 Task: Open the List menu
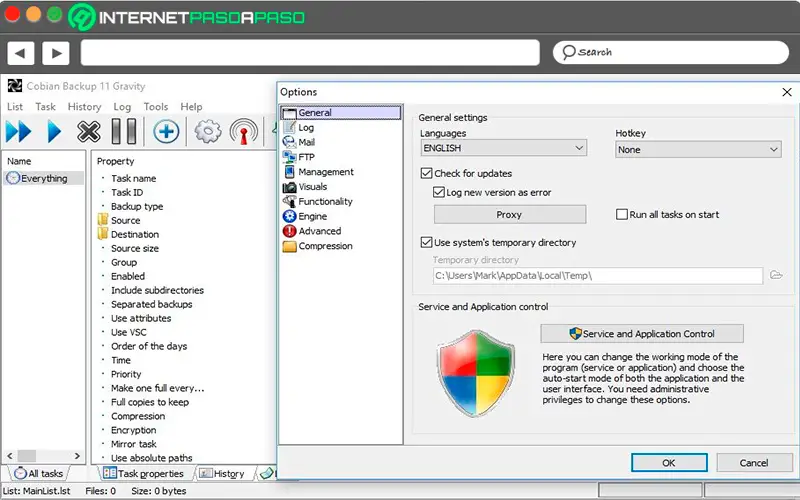(x=15, y=107)
